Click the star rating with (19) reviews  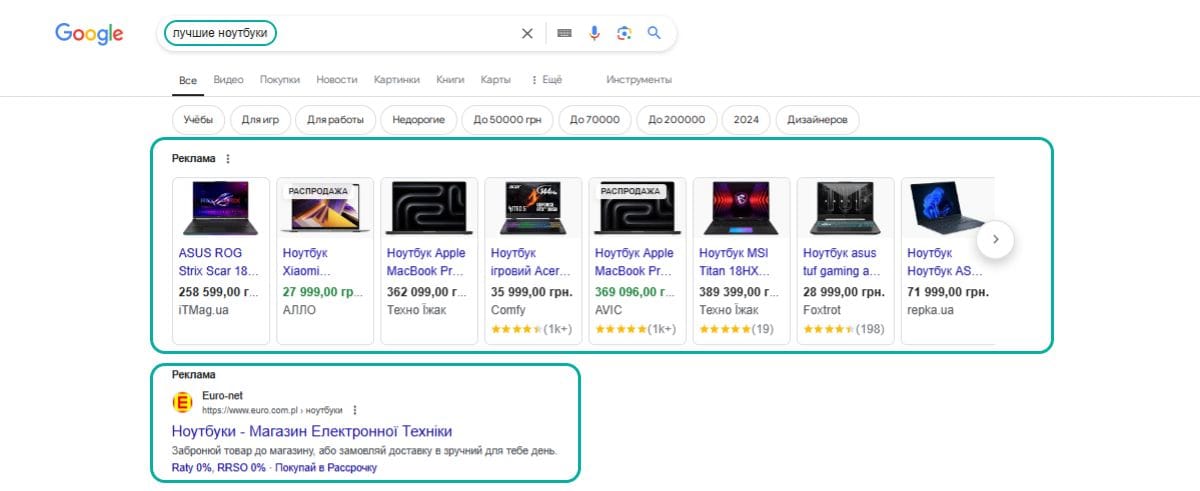[735, 329]
